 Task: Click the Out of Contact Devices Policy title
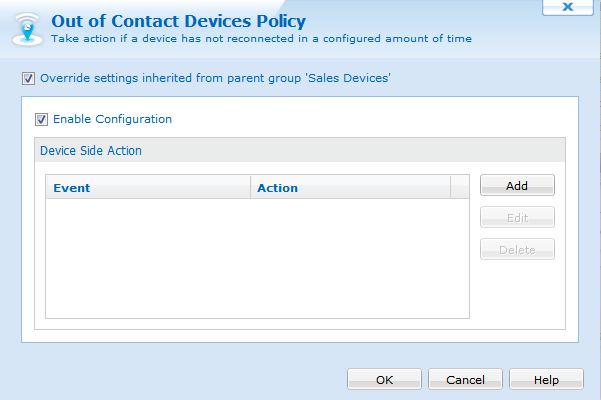click(179, 21)
